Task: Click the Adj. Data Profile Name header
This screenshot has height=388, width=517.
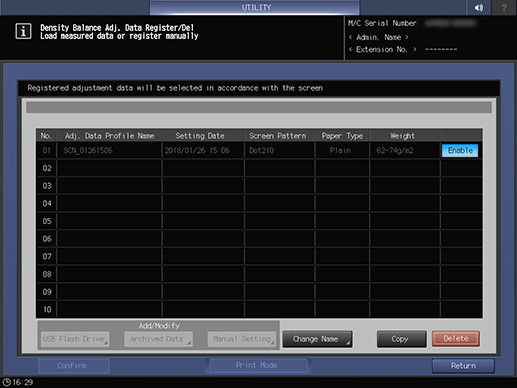Action: pyautogui.click(x=110, y=136)
